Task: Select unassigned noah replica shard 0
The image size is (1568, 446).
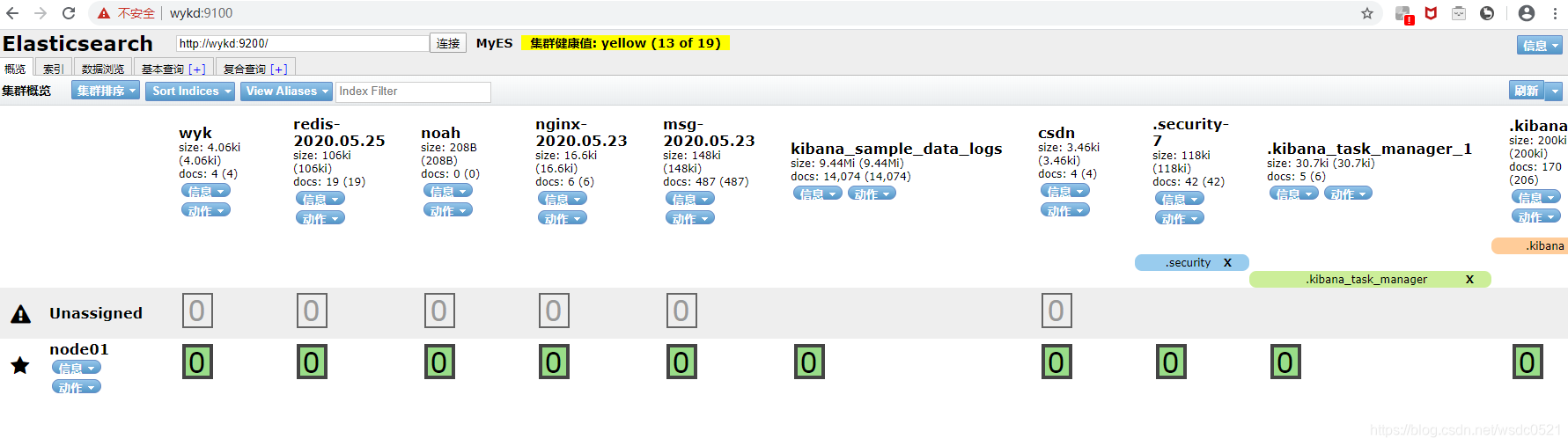Action: point(439,311)
